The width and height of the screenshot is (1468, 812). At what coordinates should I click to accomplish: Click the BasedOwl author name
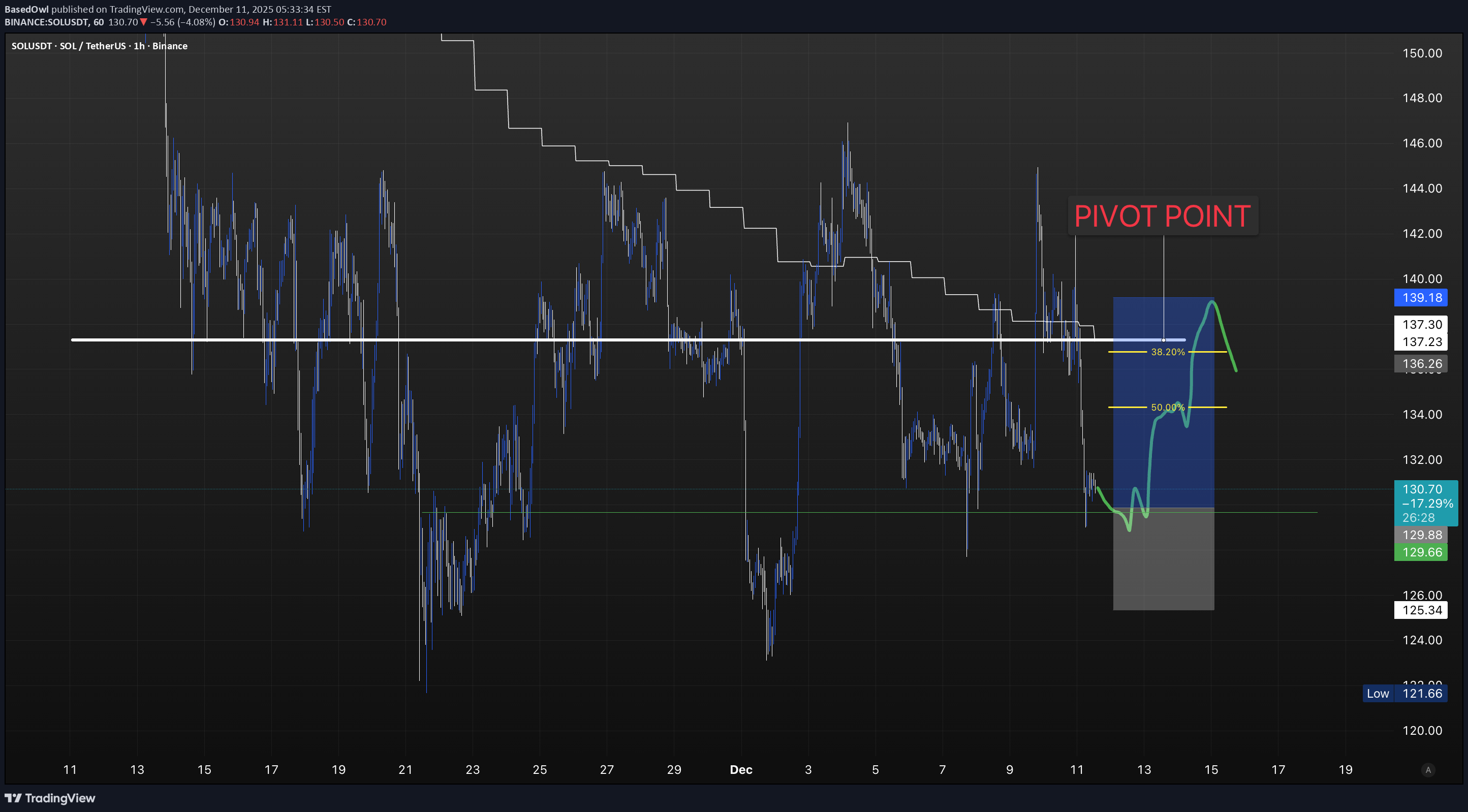tap(26, 9)
